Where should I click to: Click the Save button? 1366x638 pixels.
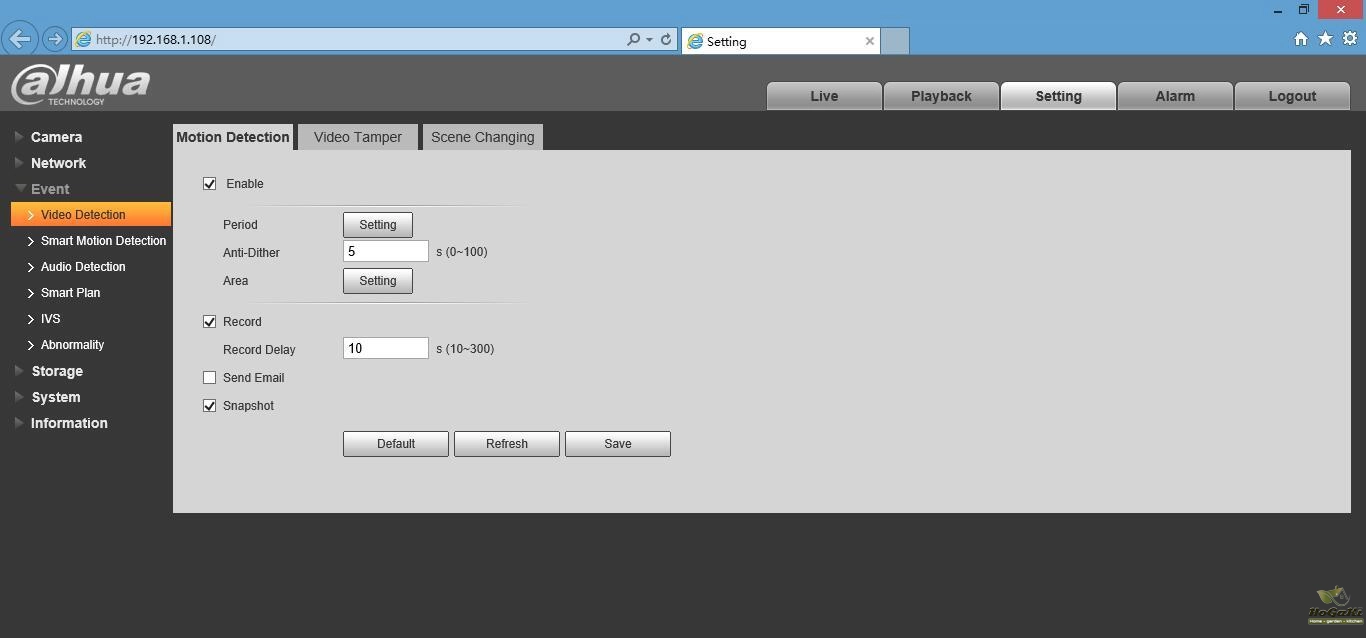(617, 444)
